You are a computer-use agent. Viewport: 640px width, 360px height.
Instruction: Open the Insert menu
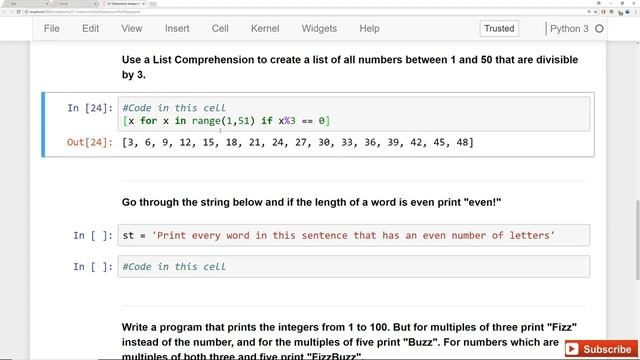(177, 29)
